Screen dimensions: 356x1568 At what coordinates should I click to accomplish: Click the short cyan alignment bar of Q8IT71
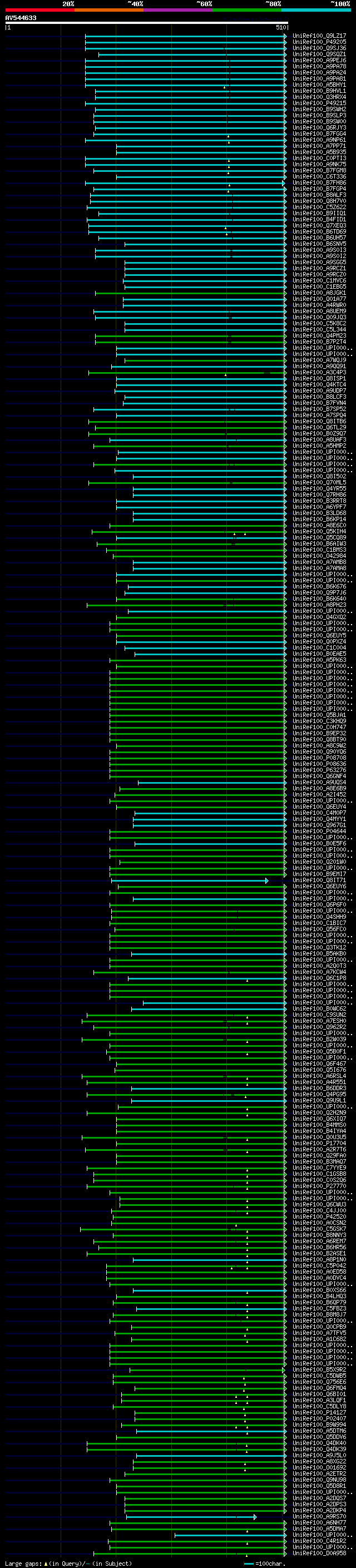189,881
